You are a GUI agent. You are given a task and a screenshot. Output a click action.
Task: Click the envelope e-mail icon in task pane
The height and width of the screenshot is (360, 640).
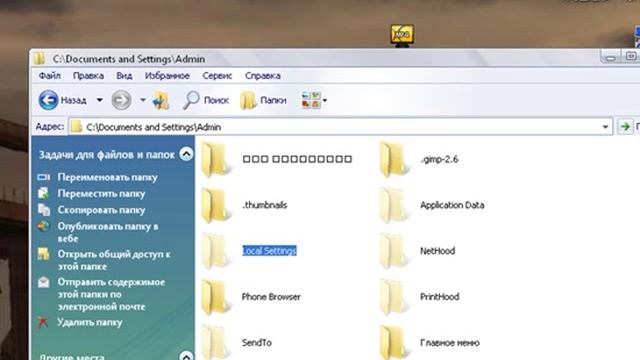[x=44, y=282]
